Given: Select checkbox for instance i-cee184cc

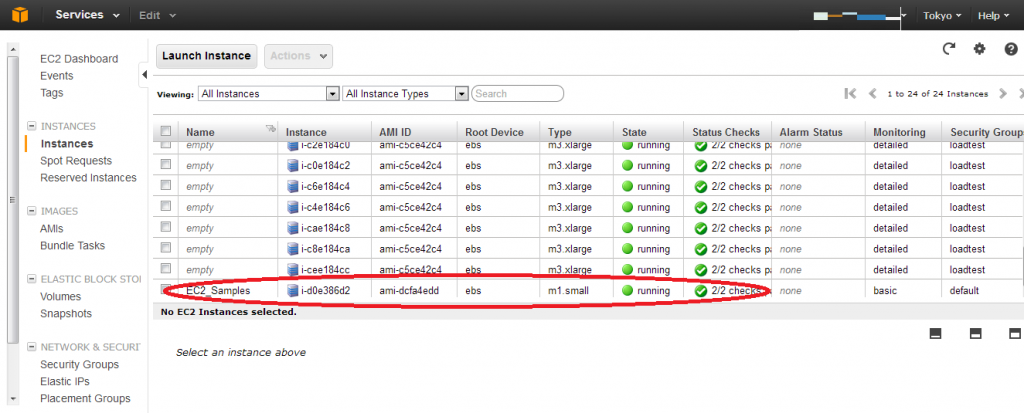Looking at the screenshot, I should click(x=166, y=269).
